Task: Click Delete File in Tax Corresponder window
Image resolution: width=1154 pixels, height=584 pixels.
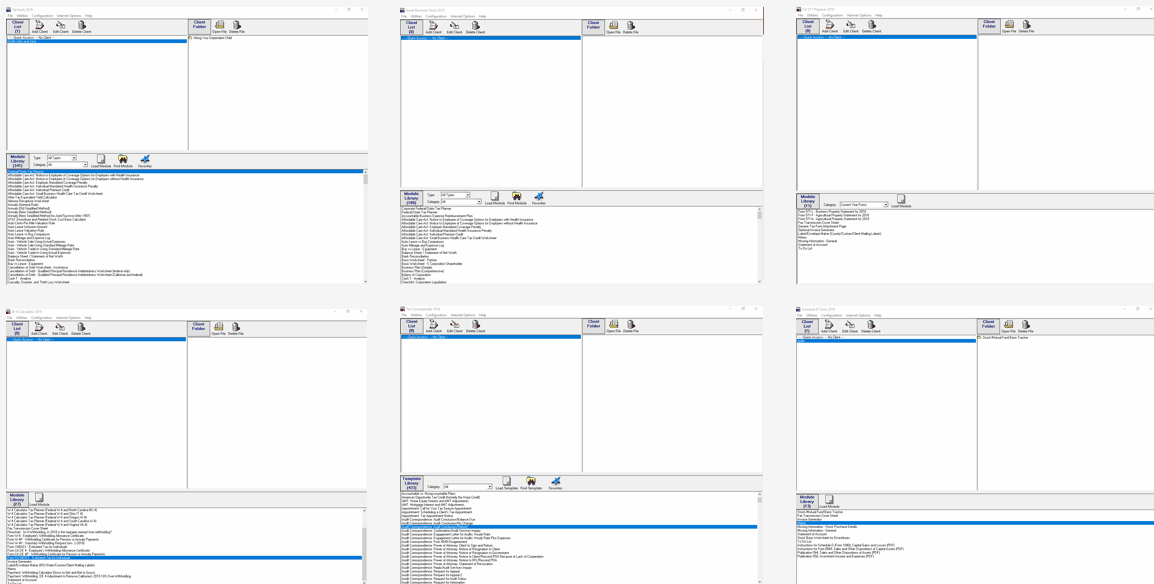Action: (630, 327)
